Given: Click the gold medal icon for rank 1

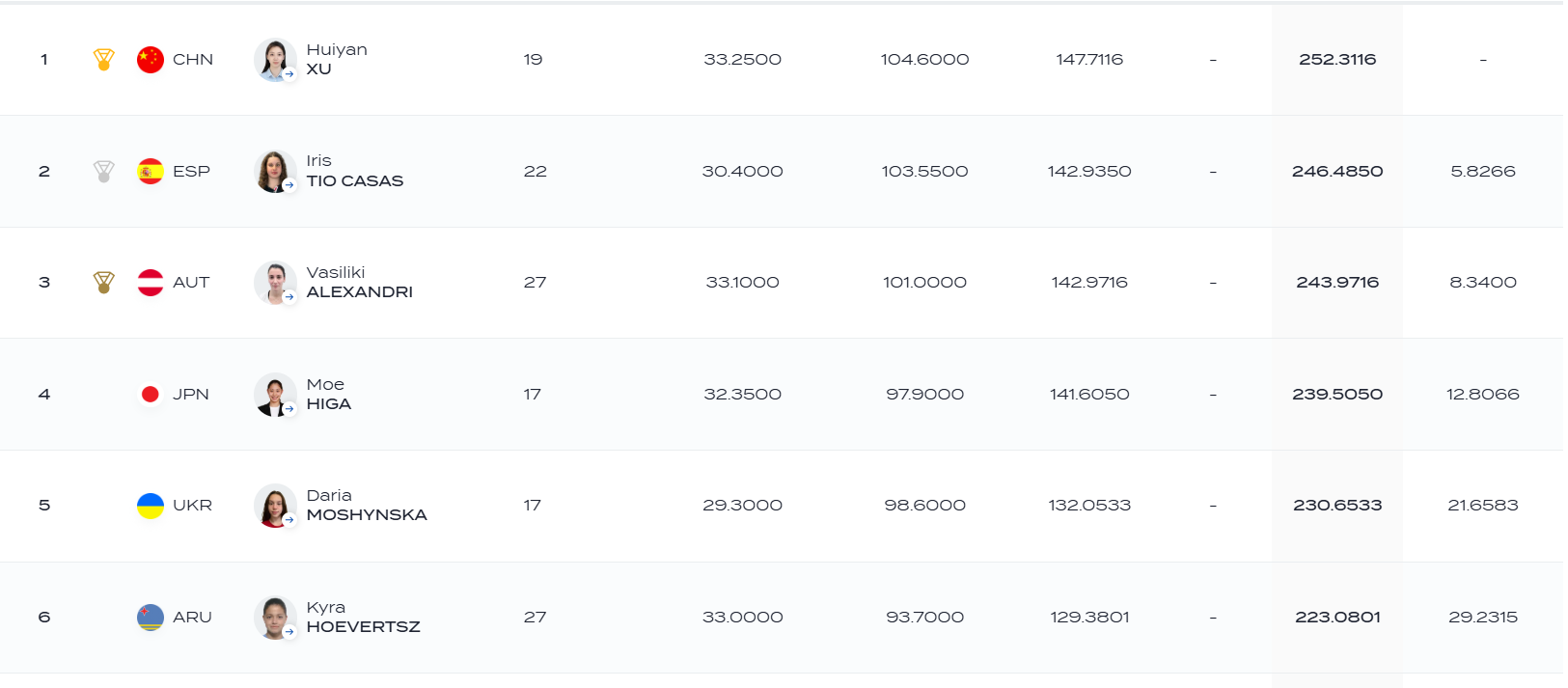Looking at the screenshot, I should (x=103, y=60).
